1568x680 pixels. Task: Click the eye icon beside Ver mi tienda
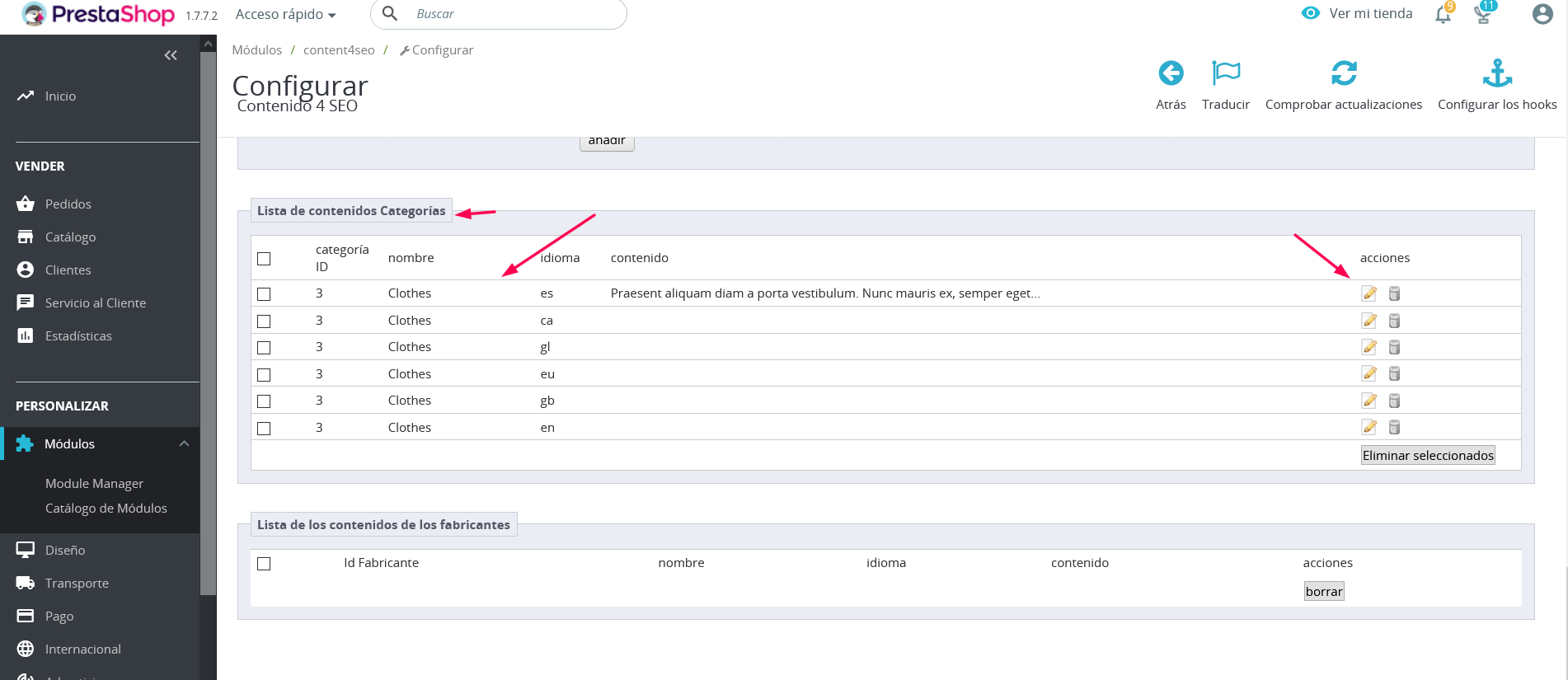click(1311, 13)
